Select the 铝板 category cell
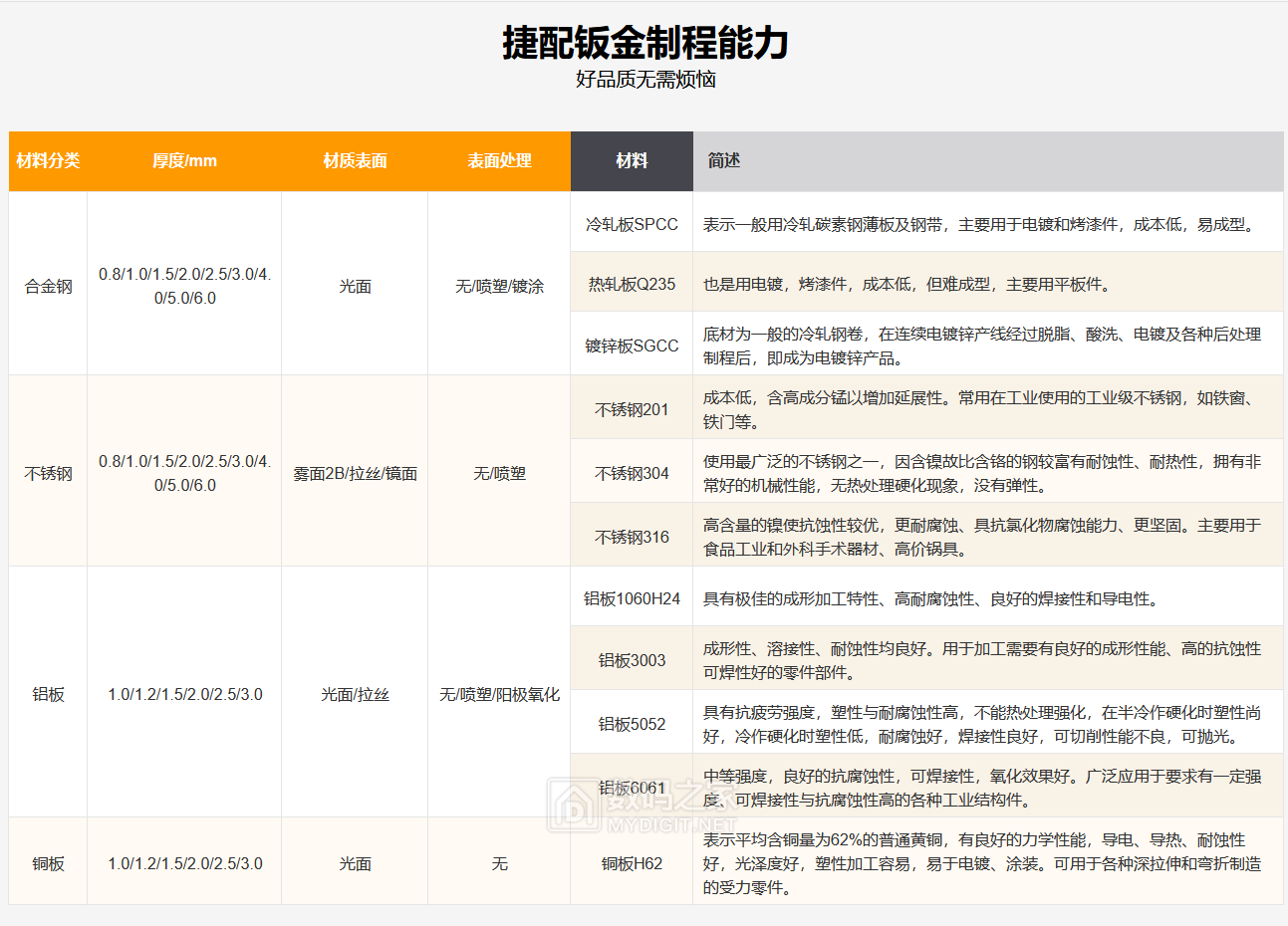This screenshot has width=1288, height=926. 48,694
